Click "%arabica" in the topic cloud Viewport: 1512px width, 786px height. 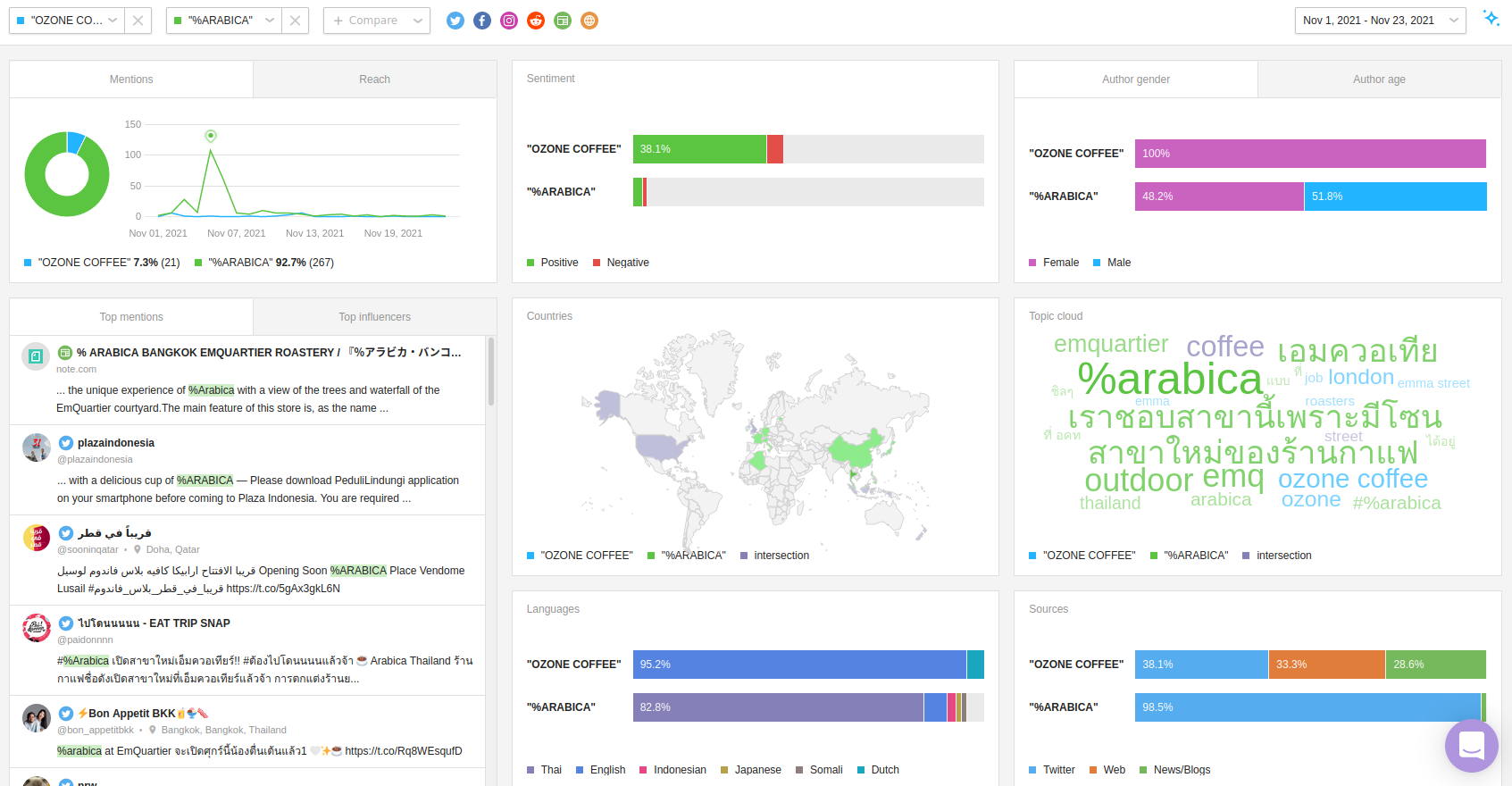1170,380
